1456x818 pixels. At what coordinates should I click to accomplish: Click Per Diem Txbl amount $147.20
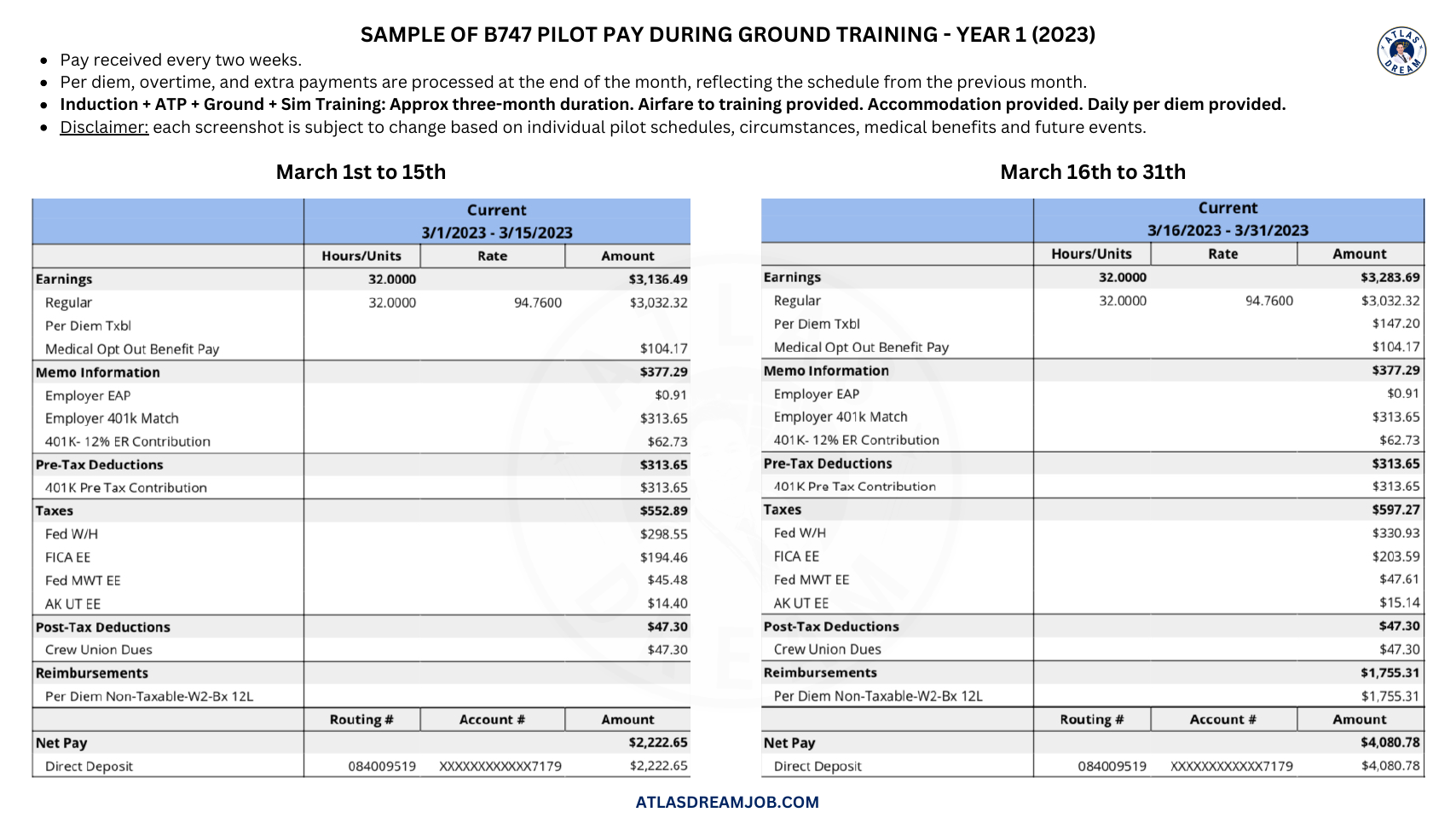[1396, 324]
